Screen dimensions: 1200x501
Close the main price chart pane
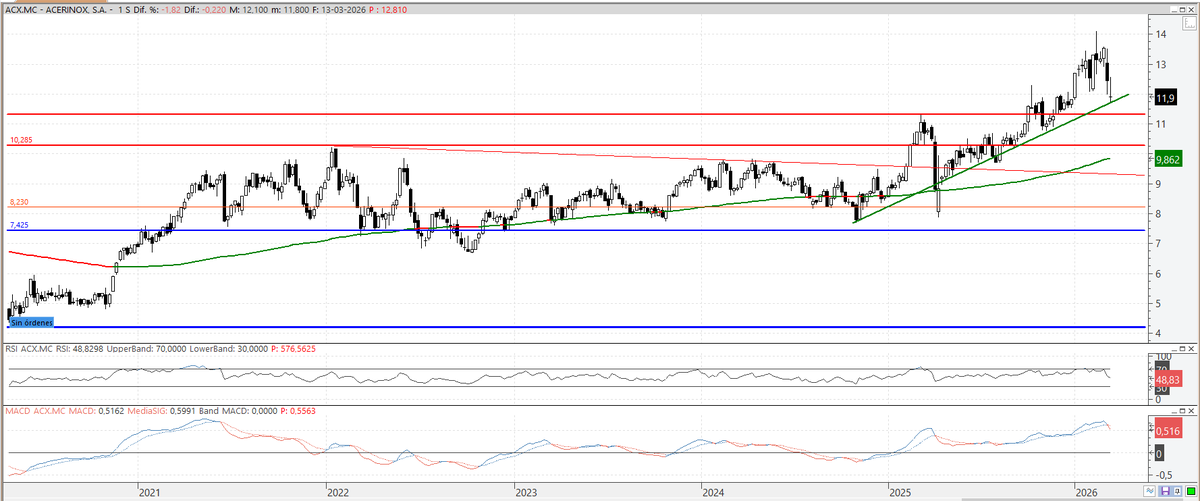1191,9
